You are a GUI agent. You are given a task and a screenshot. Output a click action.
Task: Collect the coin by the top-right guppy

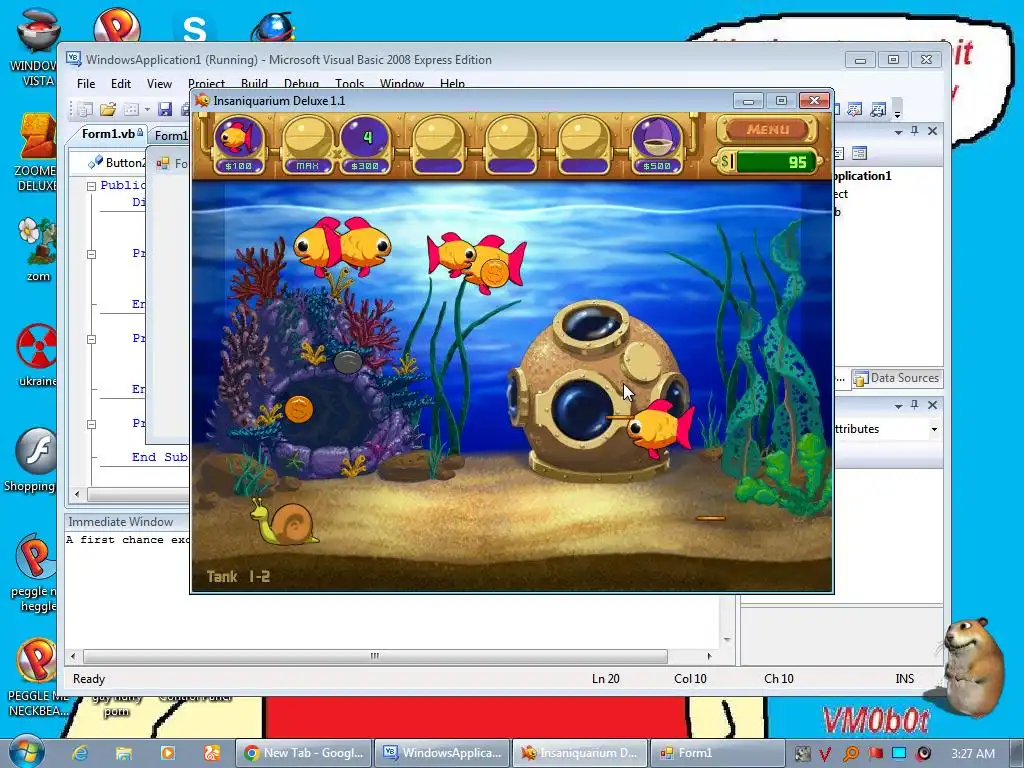click(493, 272)
